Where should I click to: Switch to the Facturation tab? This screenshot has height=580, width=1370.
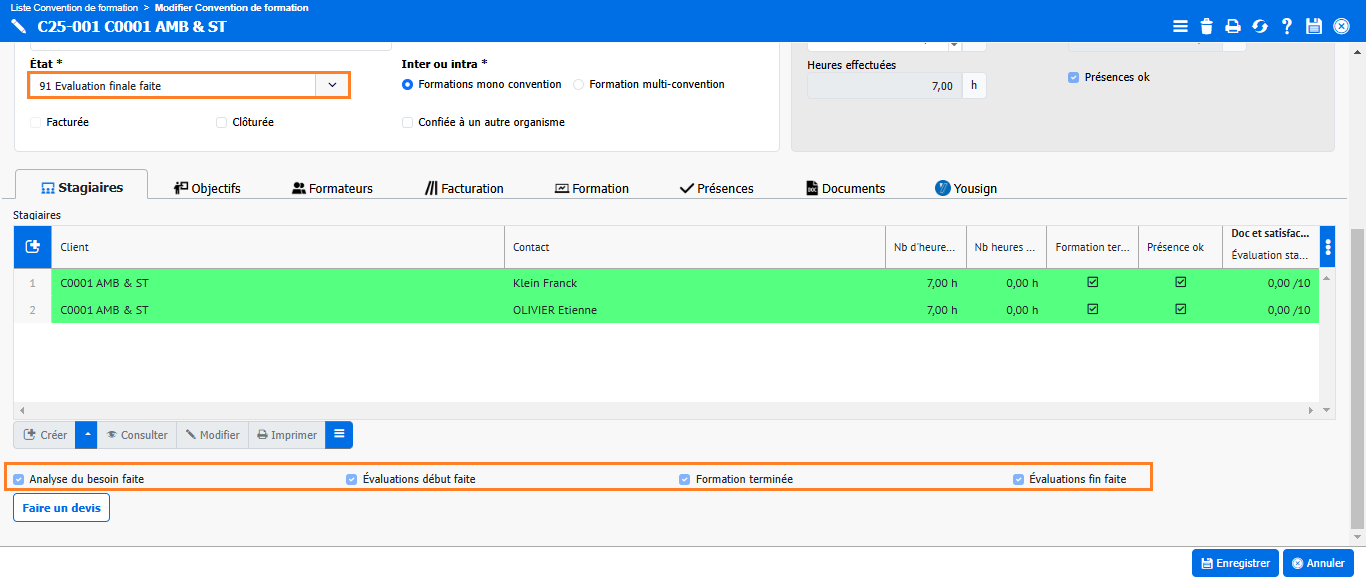(x=464, y=188)
